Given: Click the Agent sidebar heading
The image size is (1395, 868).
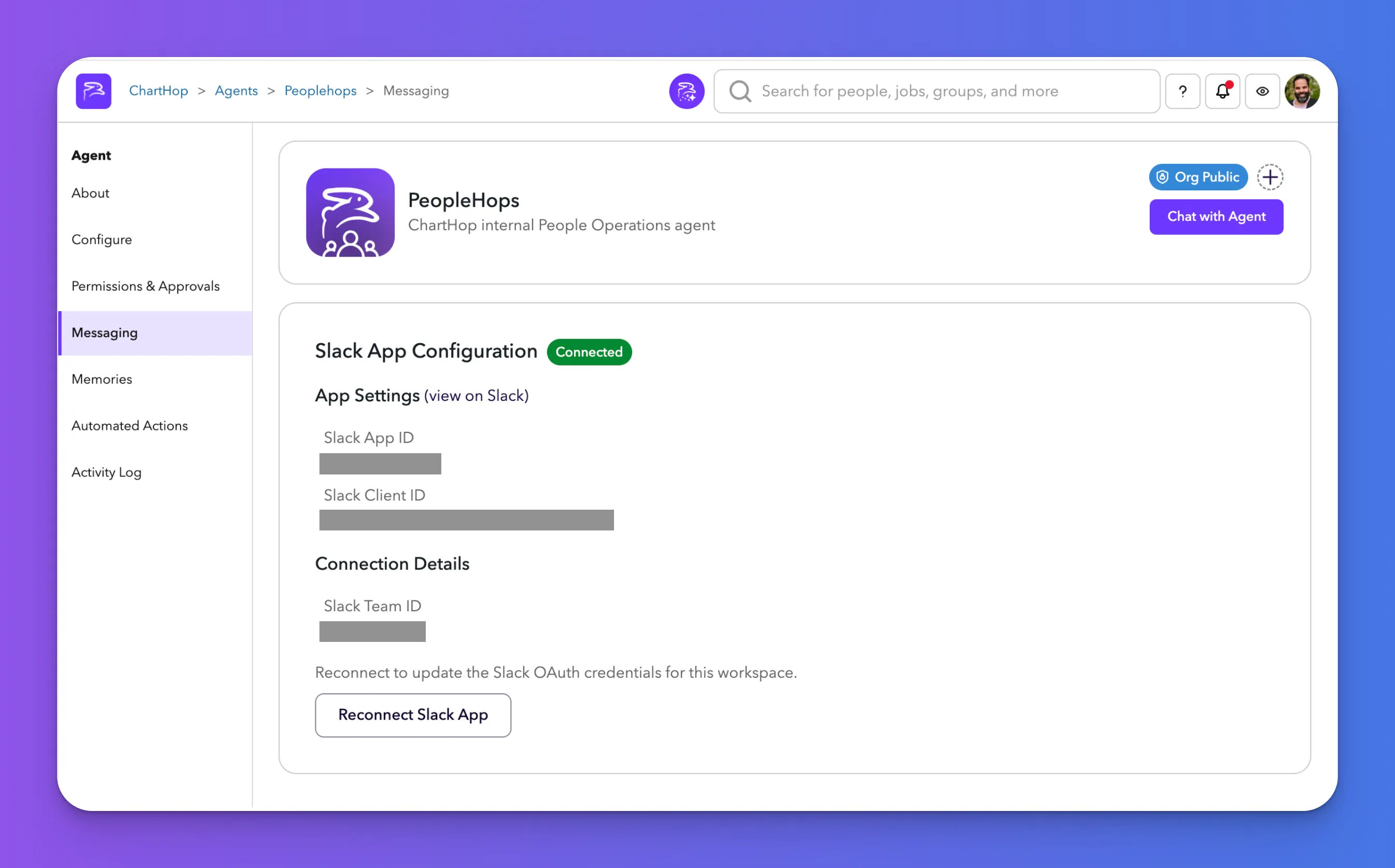Looking at the screenshot, I should (x=91, y=155).
